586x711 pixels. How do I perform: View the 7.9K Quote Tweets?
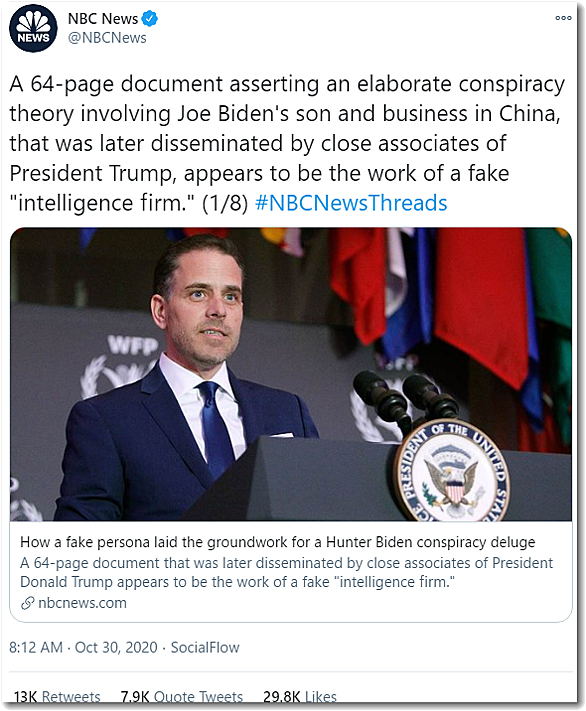click(182, 696)
